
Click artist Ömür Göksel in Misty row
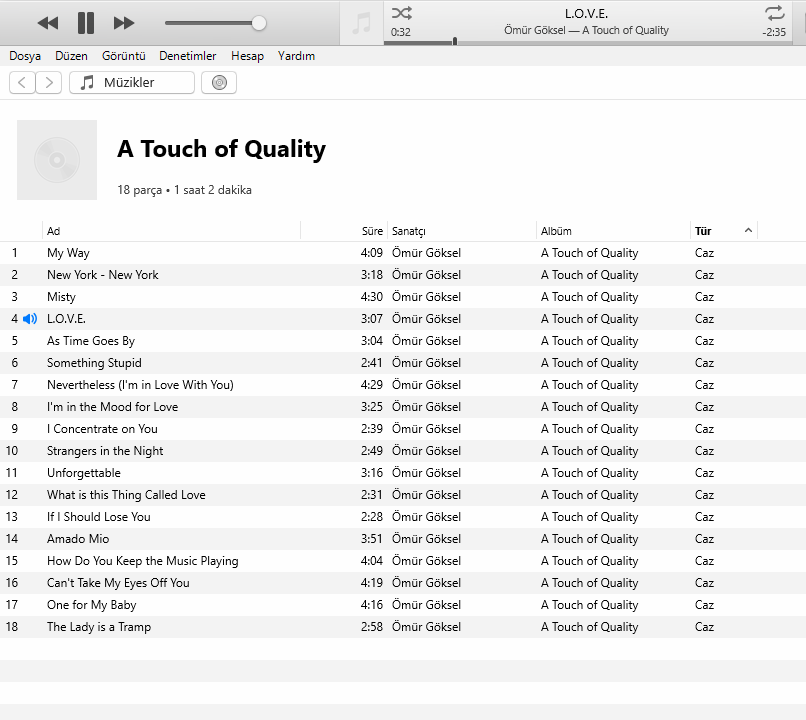(426, 297)
